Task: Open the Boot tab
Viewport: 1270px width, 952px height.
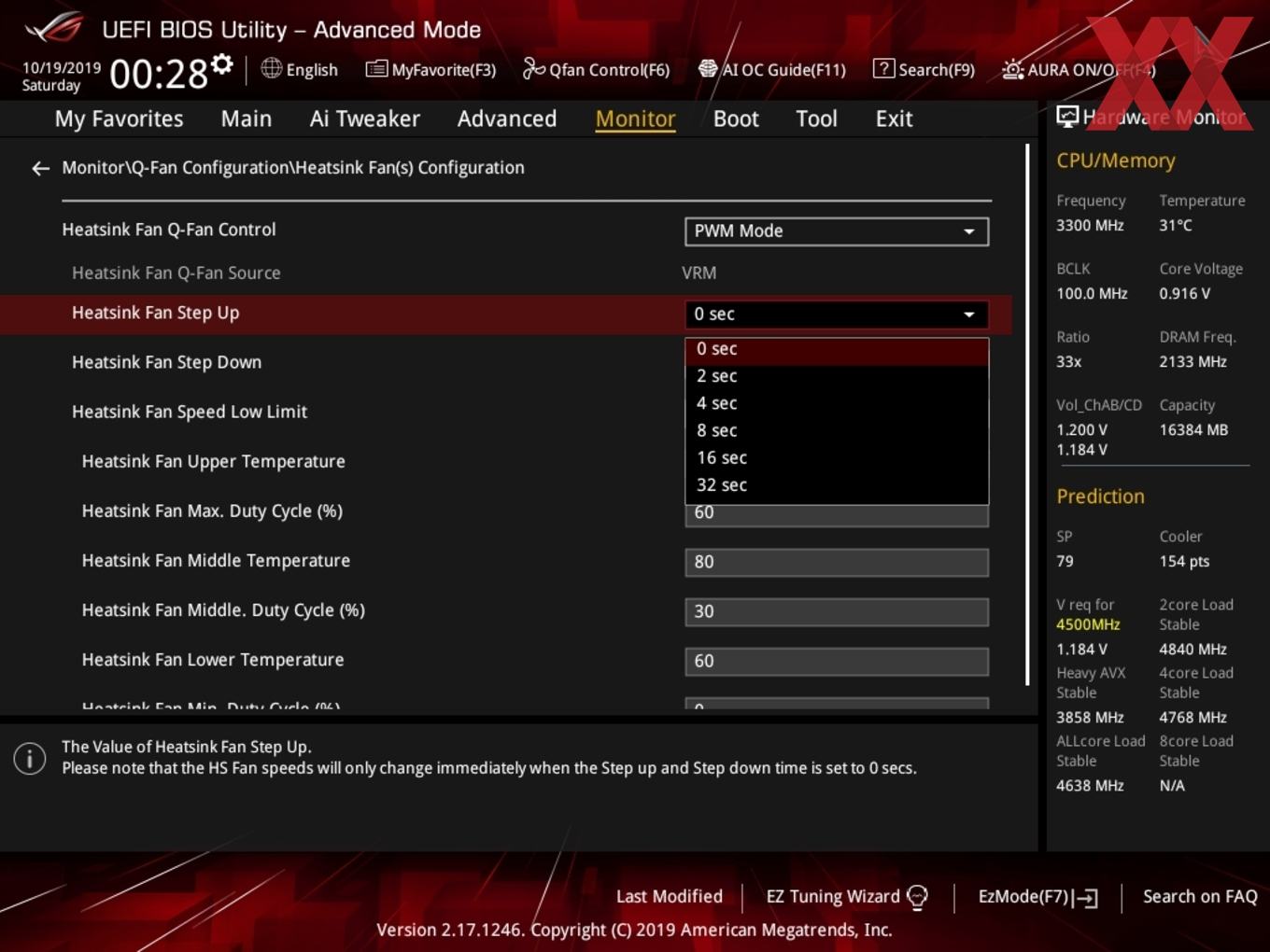Action: [x=736, y=119]
